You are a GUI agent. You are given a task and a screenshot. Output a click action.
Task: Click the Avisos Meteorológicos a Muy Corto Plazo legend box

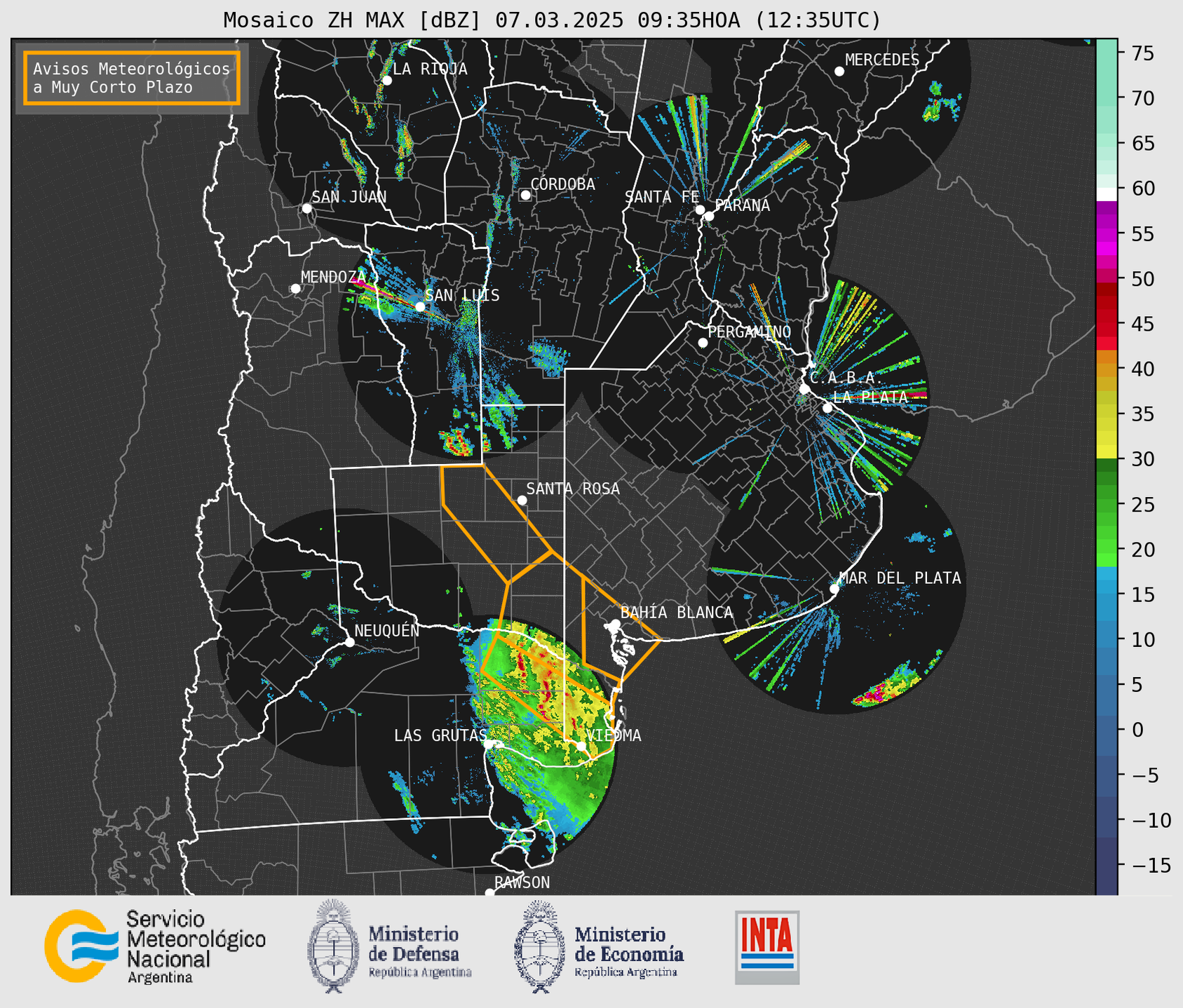click(x=132, y=77)
